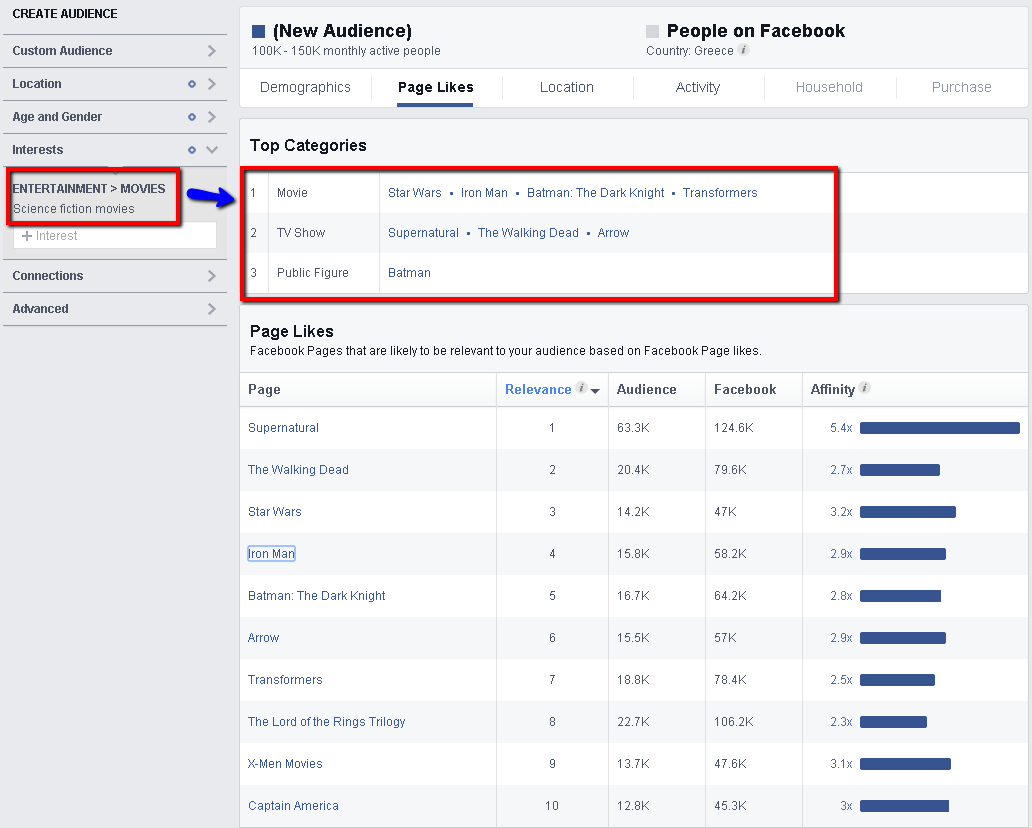Open Iron Man page in Page Likes table
This screenshot has height=828, width=1032.
[x=271, y=554]
